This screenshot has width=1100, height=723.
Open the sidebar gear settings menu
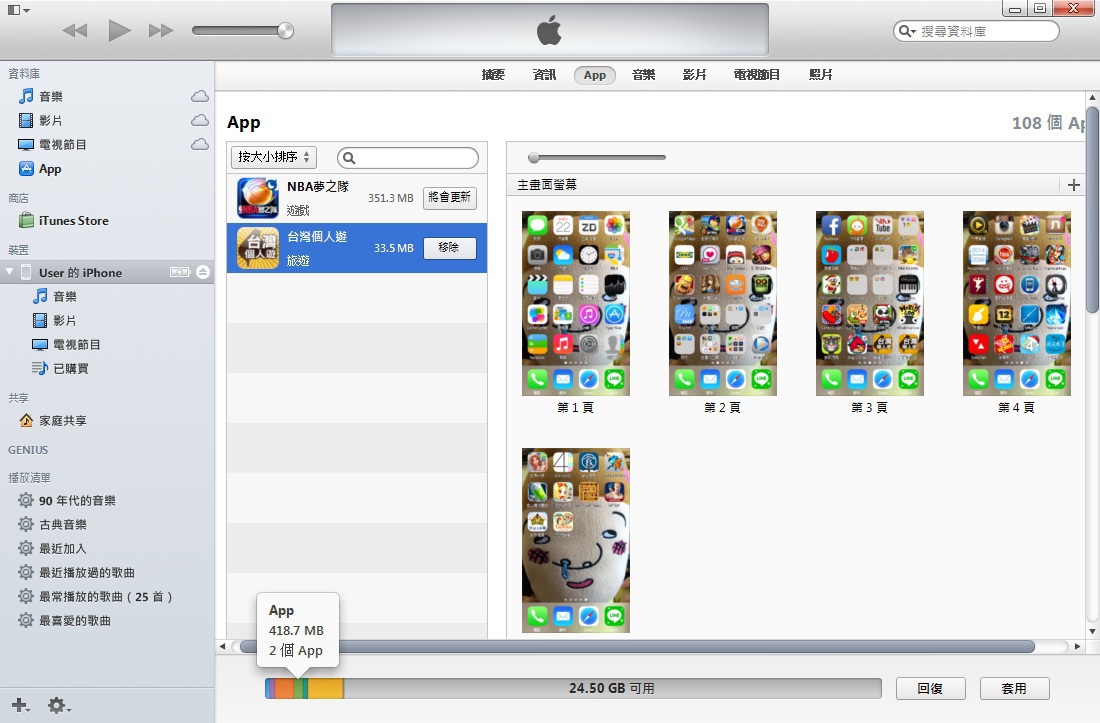[59, 705]
